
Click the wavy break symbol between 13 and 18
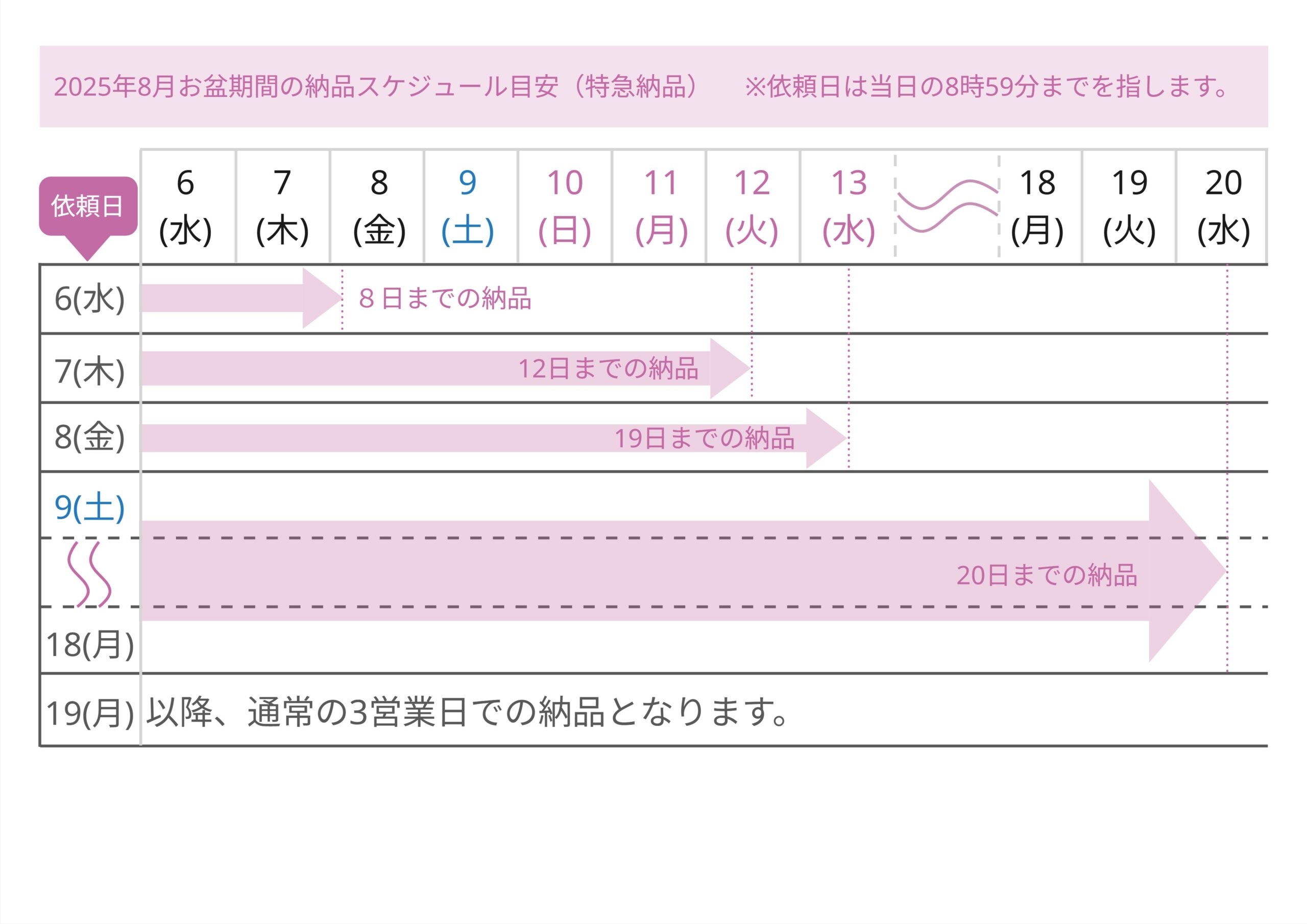pyautogui.click(x=948, y=206)
